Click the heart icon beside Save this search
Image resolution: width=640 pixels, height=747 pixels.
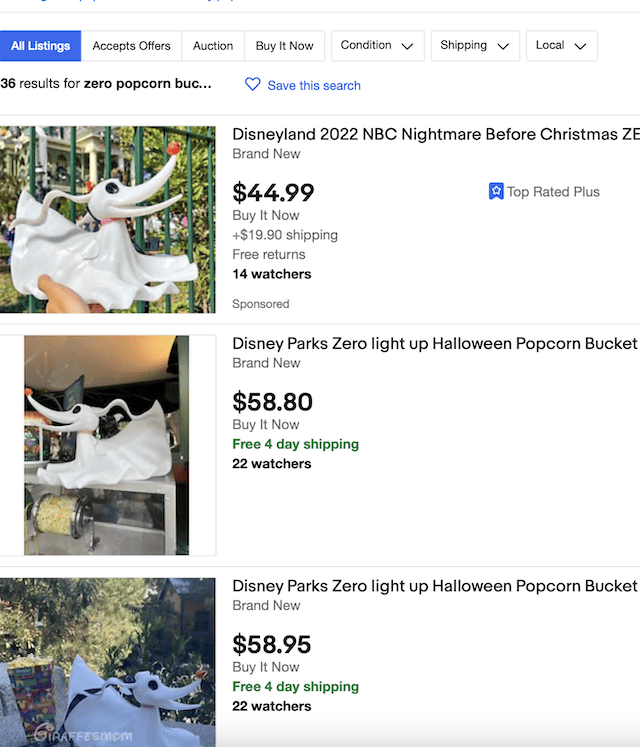click(253, 85)
